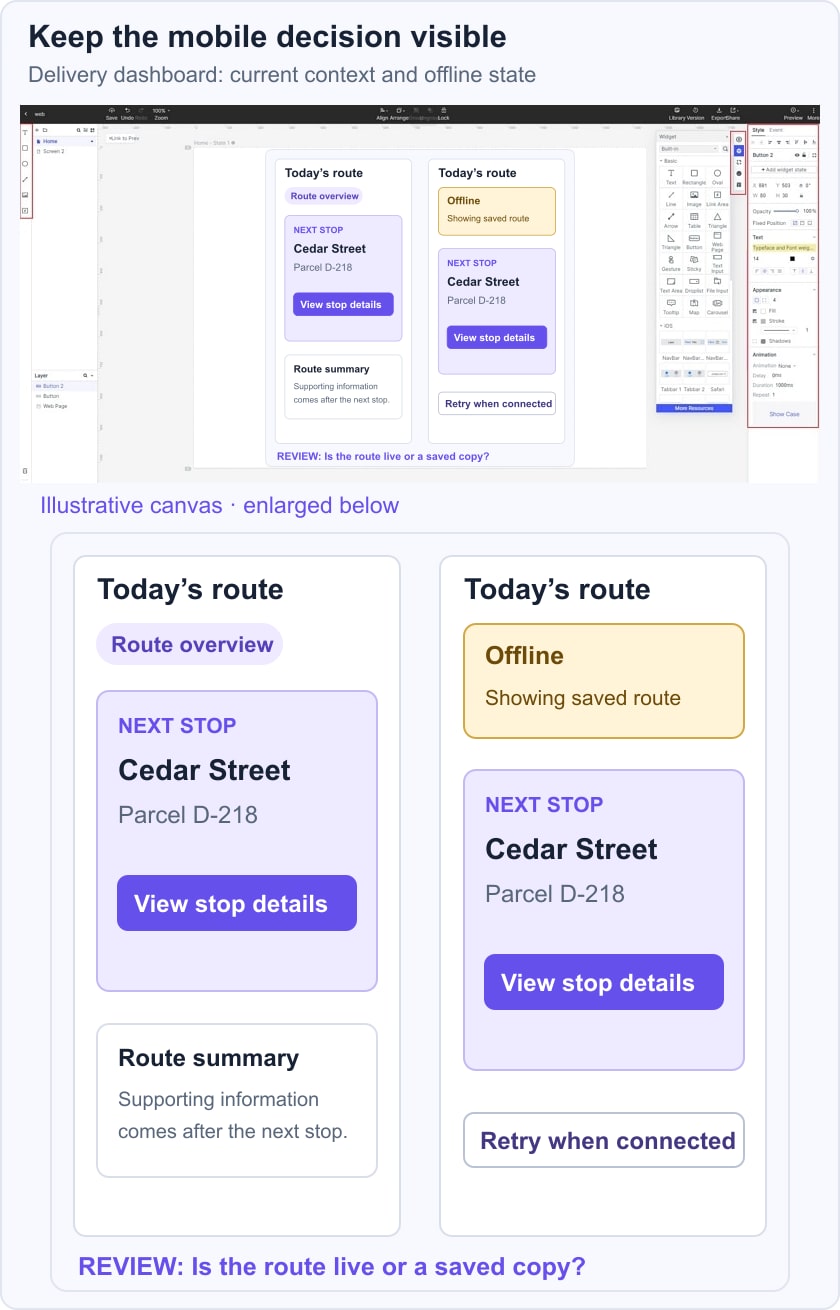840x1310 pixels.
Task: Collapse the Text section in Style panel
Action: coord(814,237)
